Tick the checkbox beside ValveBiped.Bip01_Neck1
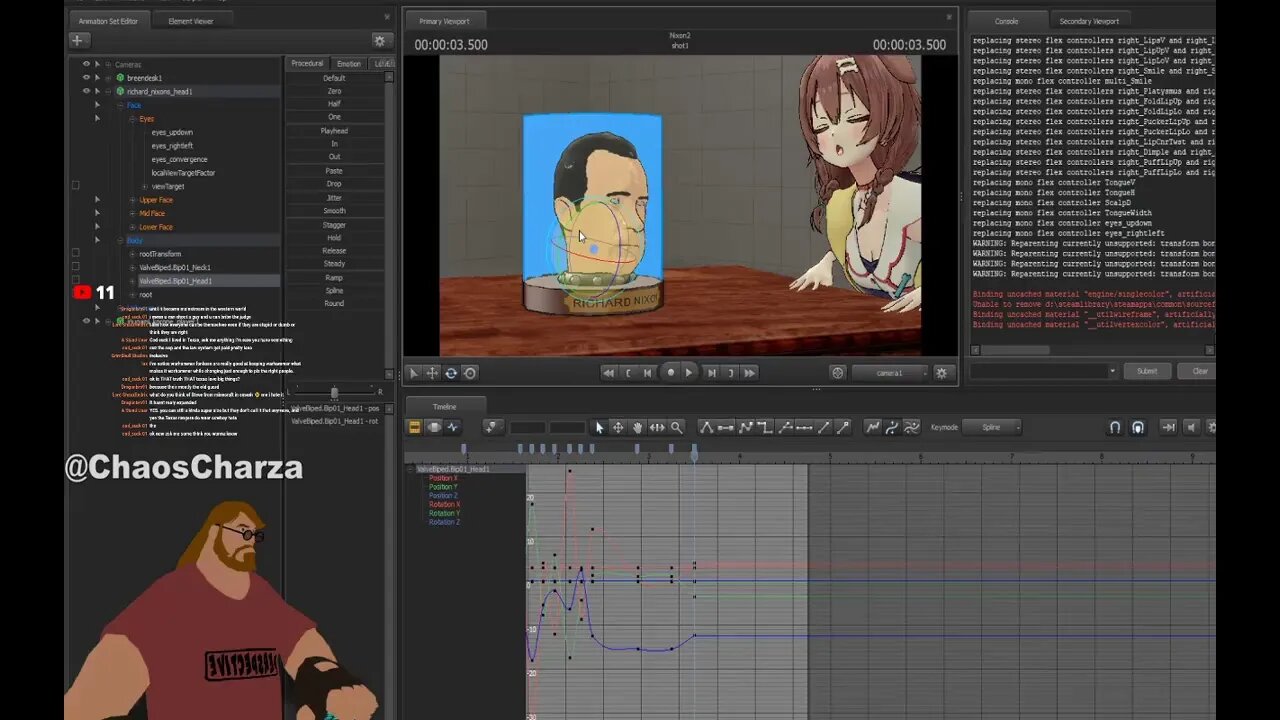The width and height of the screenshot is (1280, 720). point(75,267)
